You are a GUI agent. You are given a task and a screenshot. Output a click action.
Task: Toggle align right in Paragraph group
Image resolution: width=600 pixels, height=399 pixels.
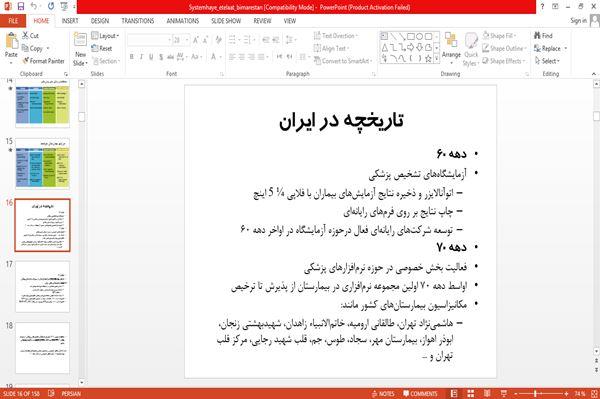(251, 57)
